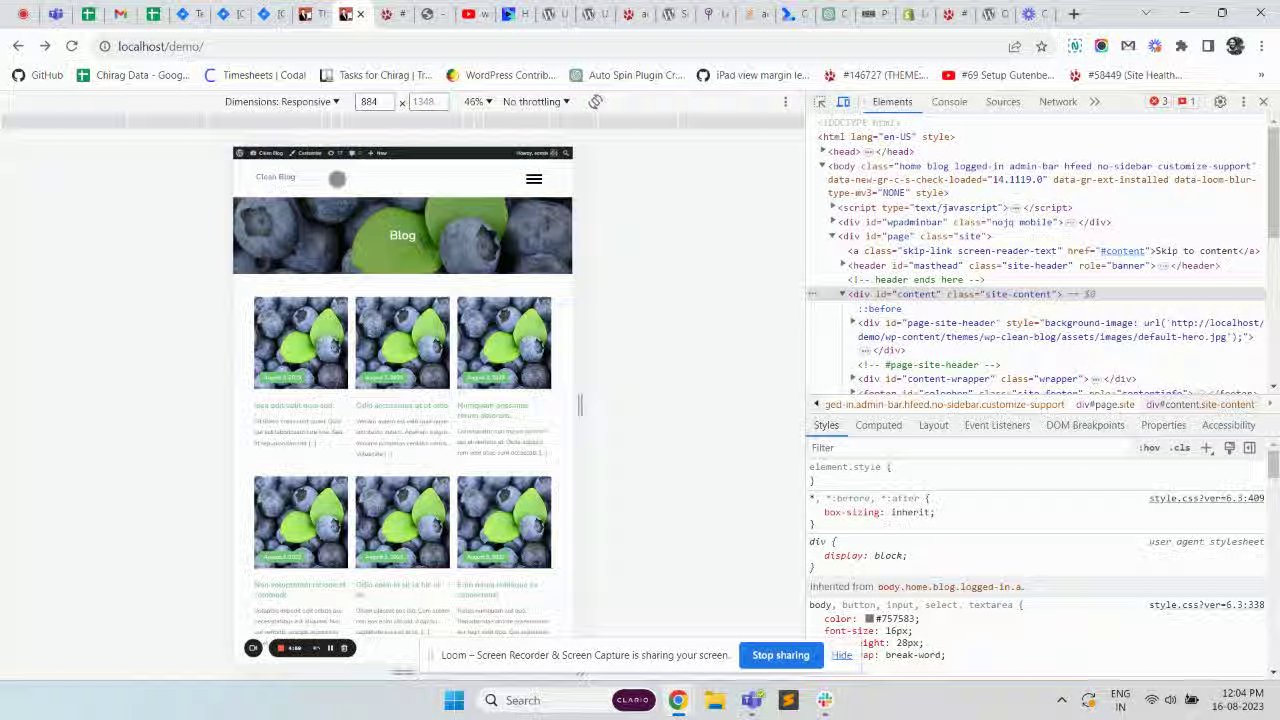
Task: Click the Filter styles input field
Action: [x=970, y=448]
